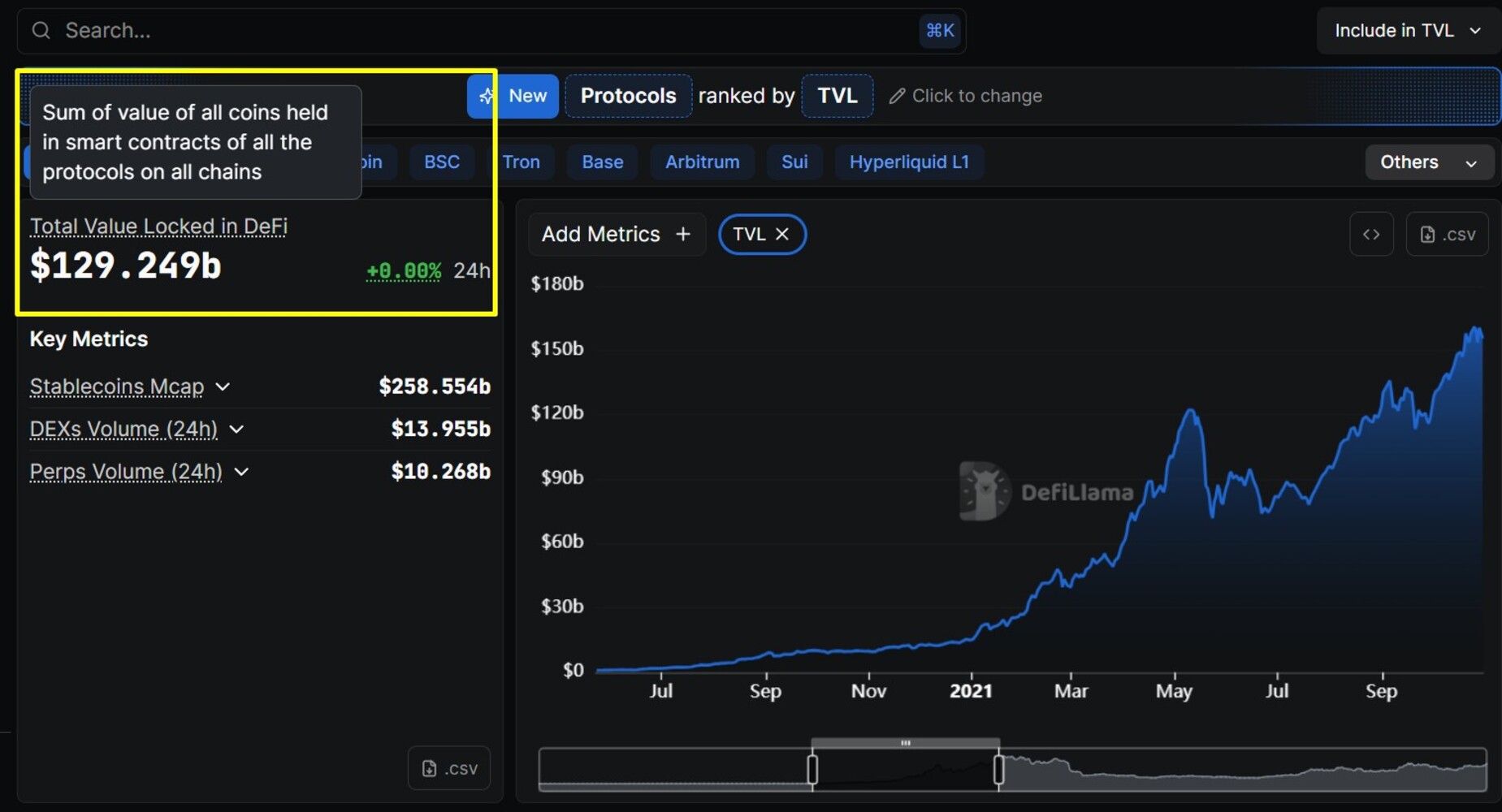The image size is (1502, 812).
Task: Open the Include in TVL dropdown
Action: (1408, 31)
